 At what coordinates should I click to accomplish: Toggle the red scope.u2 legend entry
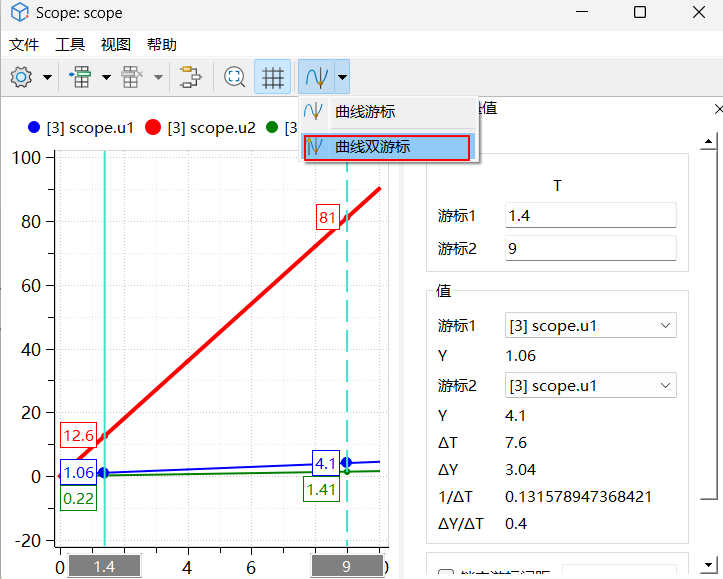pyautogui.click(x=200, y=128)
